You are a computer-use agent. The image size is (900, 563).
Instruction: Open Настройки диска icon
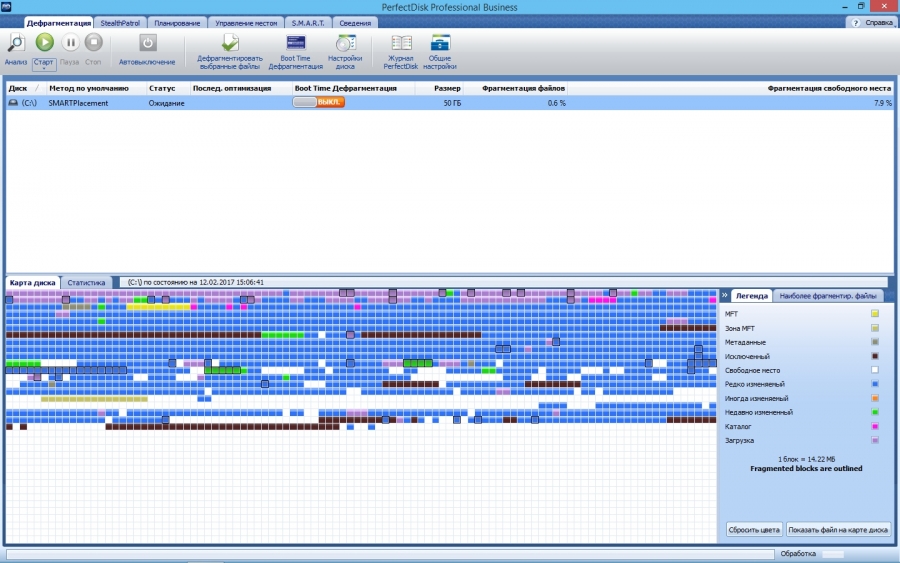[346, 43]
